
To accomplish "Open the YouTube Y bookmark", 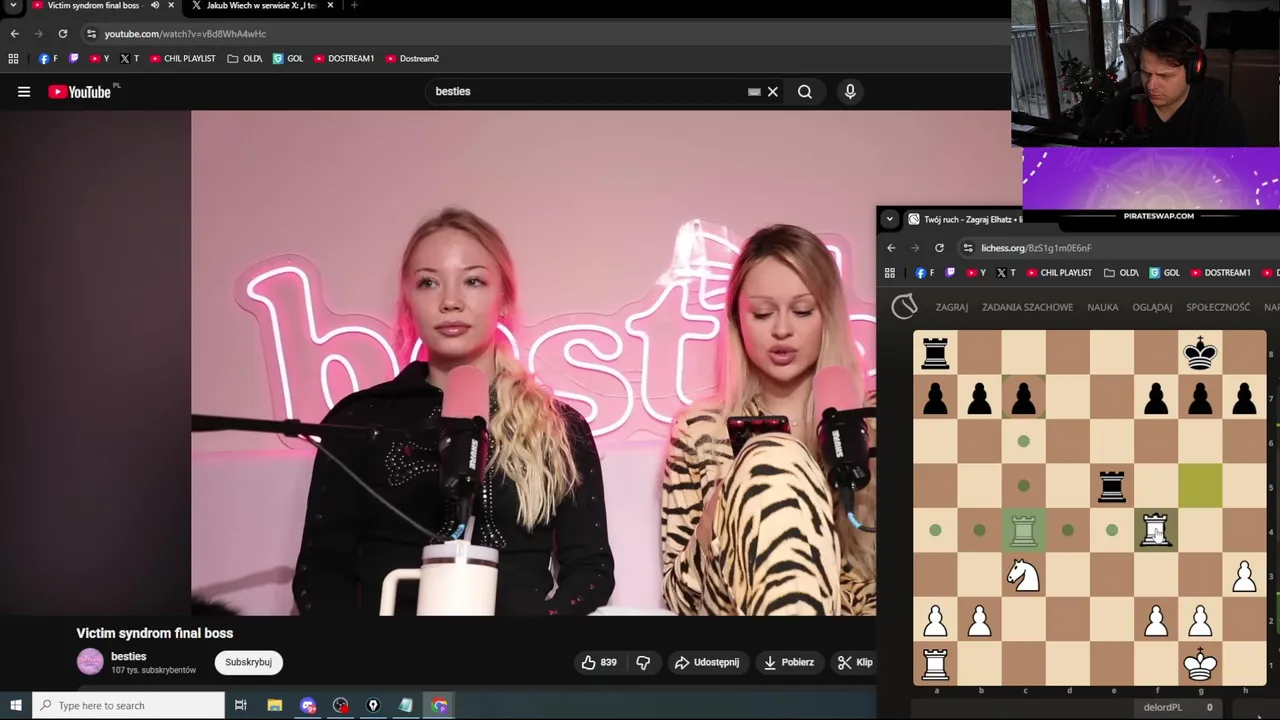I will click(99, 59).
